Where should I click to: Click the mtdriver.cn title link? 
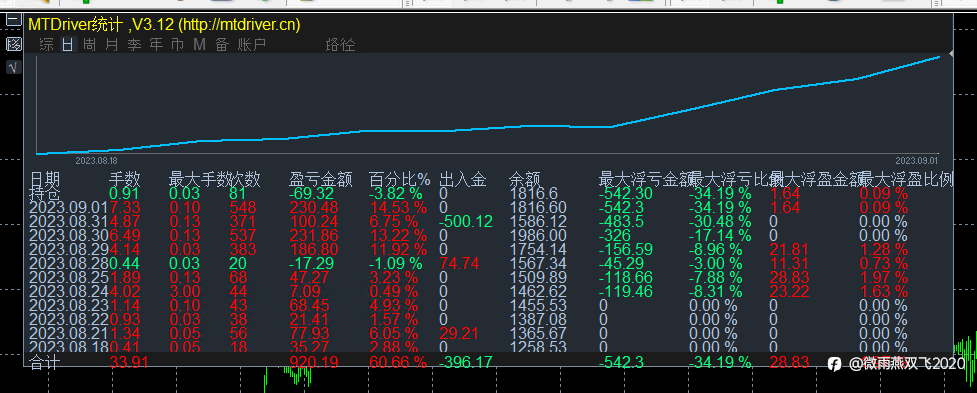click(239, 25)
